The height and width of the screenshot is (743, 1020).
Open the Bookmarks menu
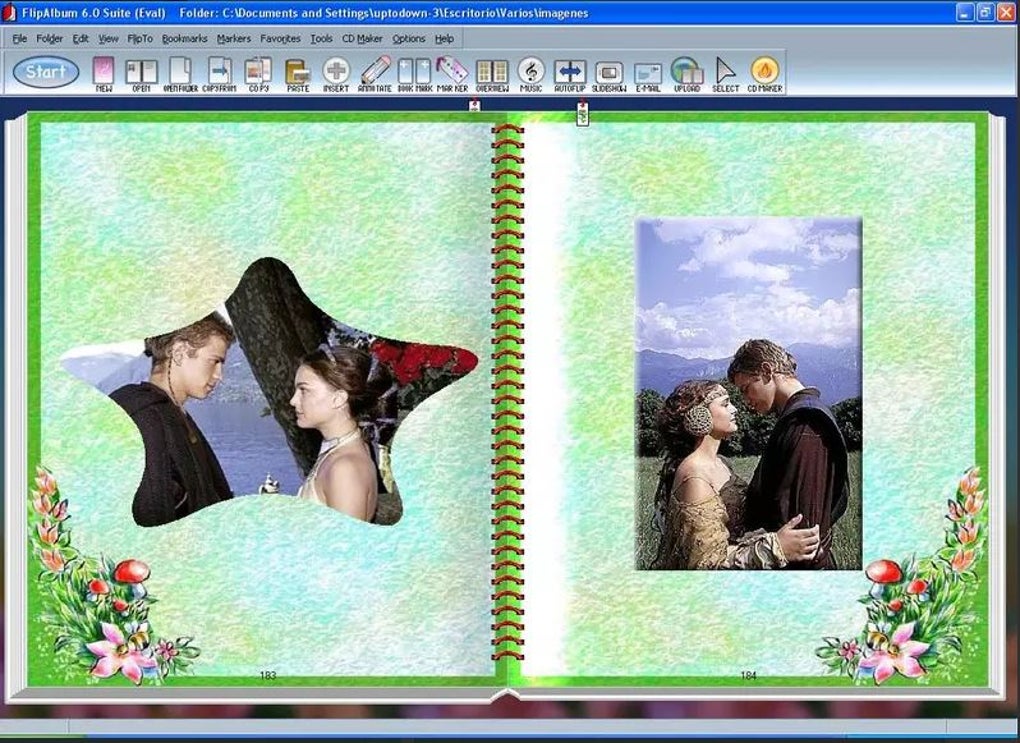tap(184, 39)
